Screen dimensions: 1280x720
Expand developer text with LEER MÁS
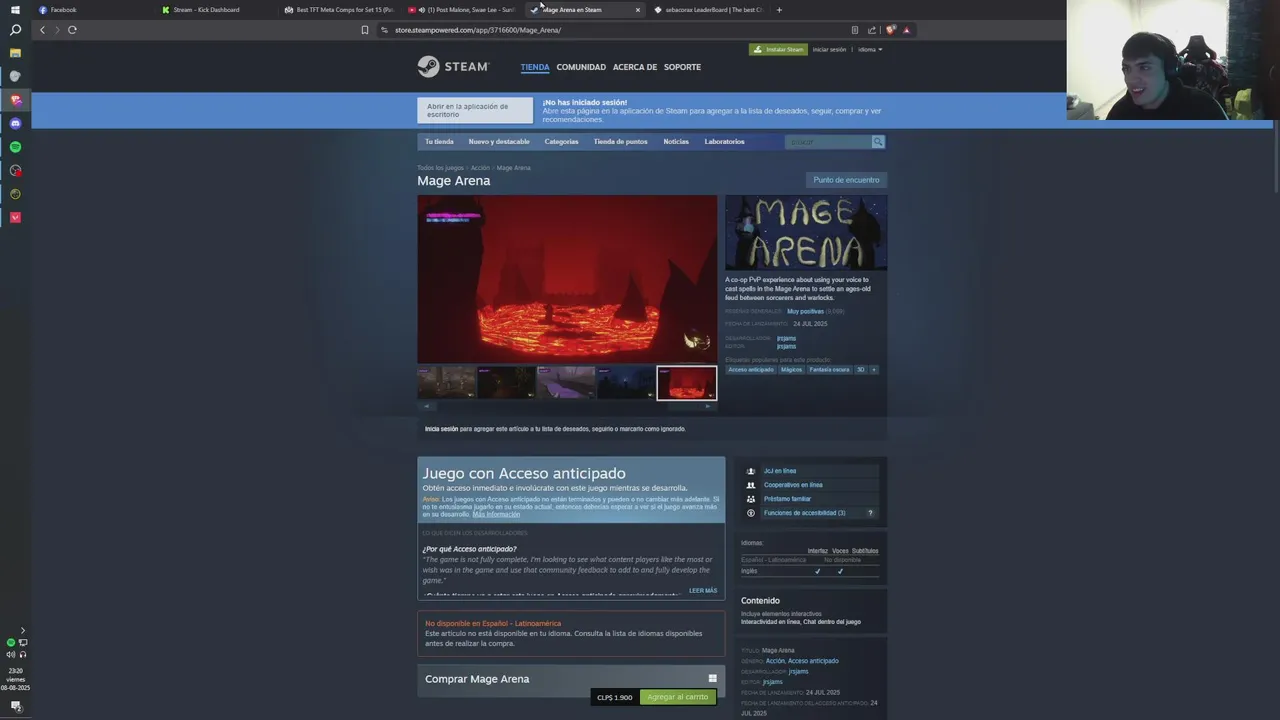[703, 590]
